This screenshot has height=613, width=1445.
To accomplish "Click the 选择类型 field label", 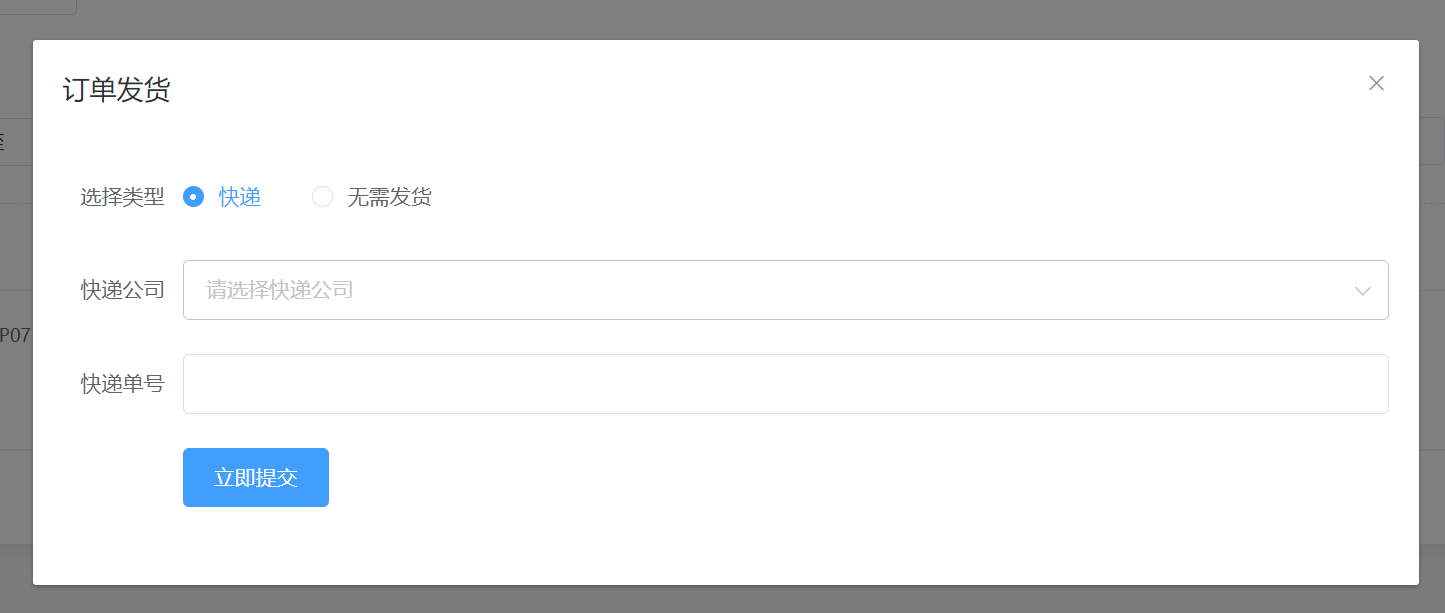I will pyautogui.click(x=122, y=197).
